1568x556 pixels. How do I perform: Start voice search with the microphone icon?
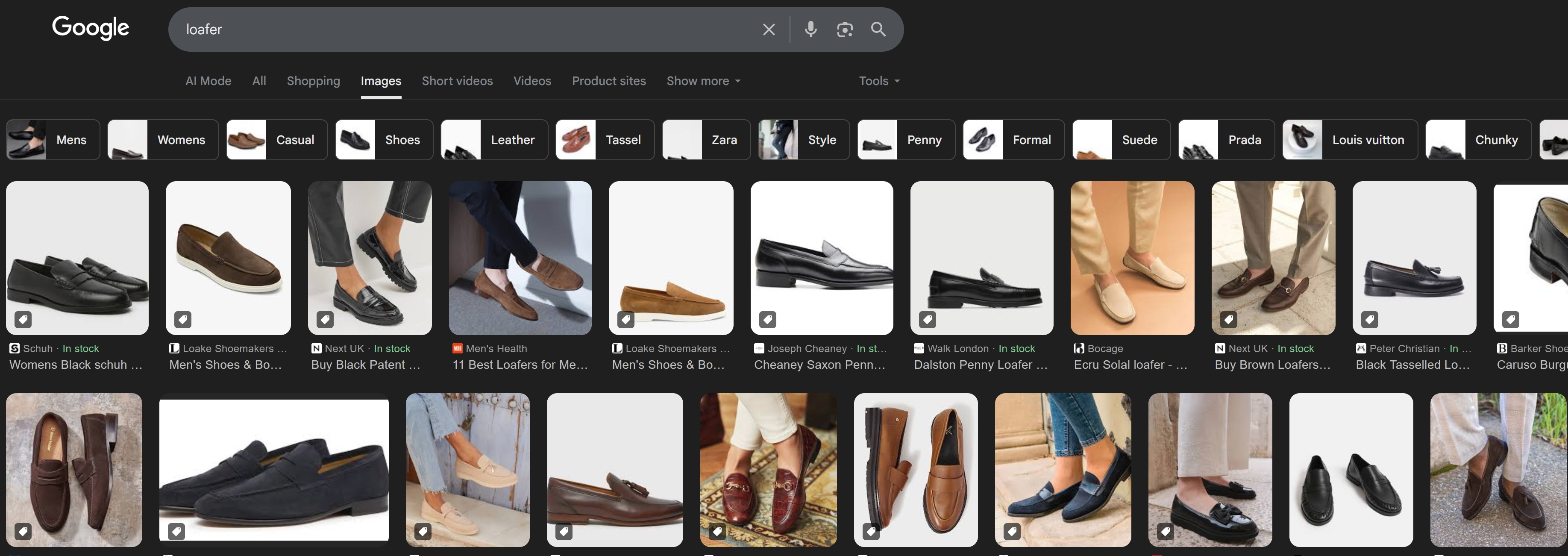[x=810, y=29]
